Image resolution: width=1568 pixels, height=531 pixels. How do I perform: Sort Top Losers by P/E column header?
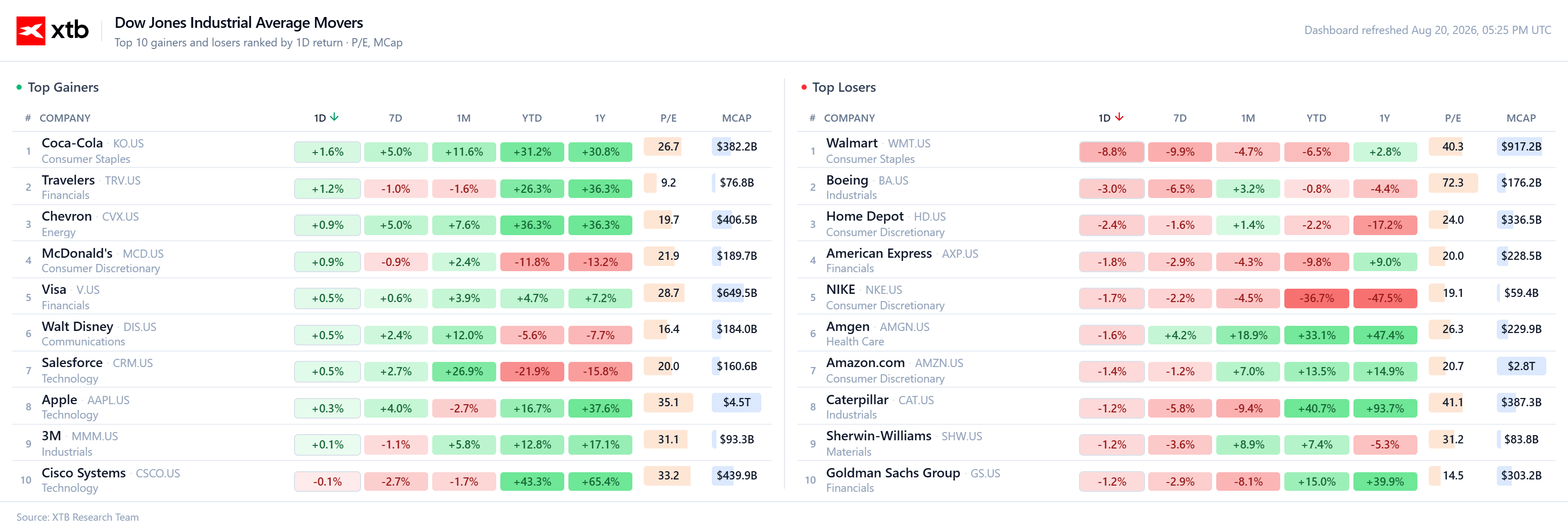point(1452,118)
